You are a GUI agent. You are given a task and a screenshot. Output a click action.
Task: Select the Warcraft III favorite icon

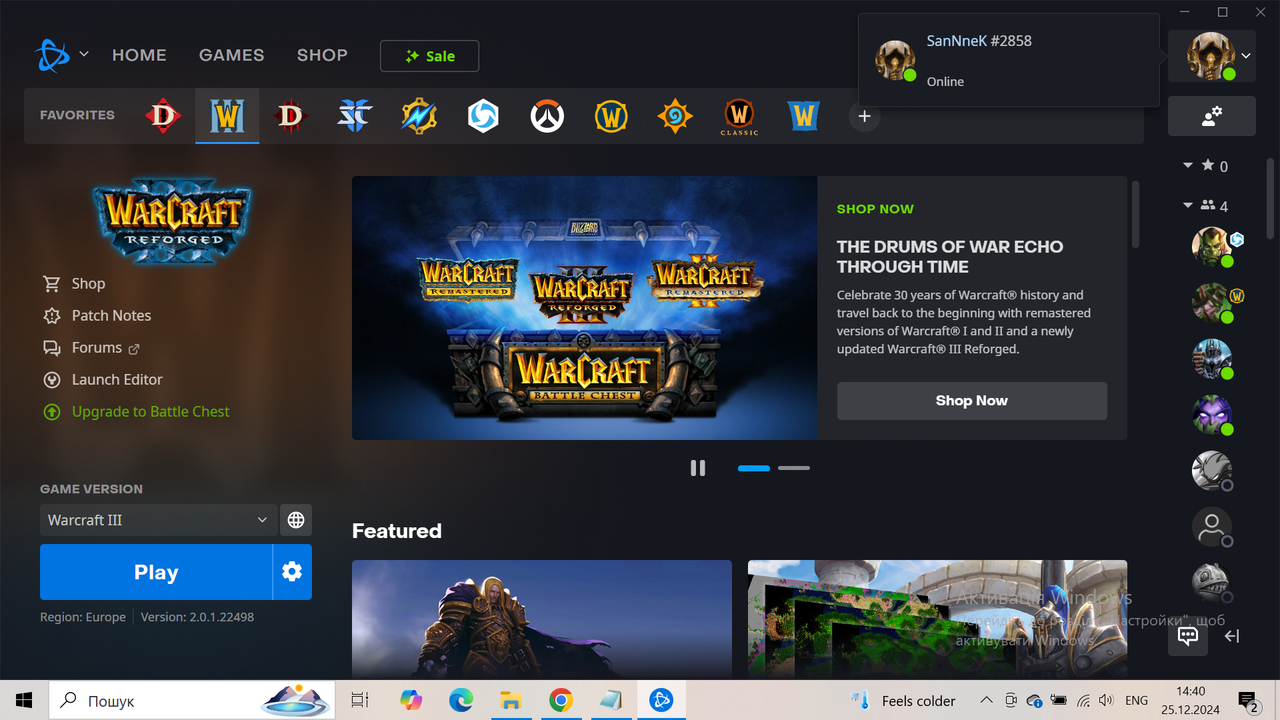[x=227, y=116]
